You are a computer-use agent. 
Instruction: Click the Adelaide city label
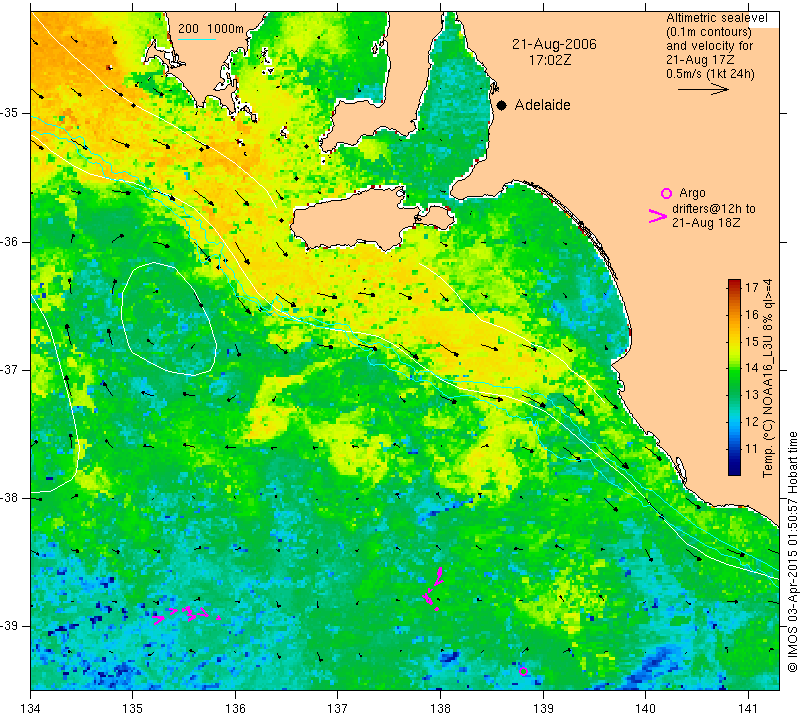542,105
